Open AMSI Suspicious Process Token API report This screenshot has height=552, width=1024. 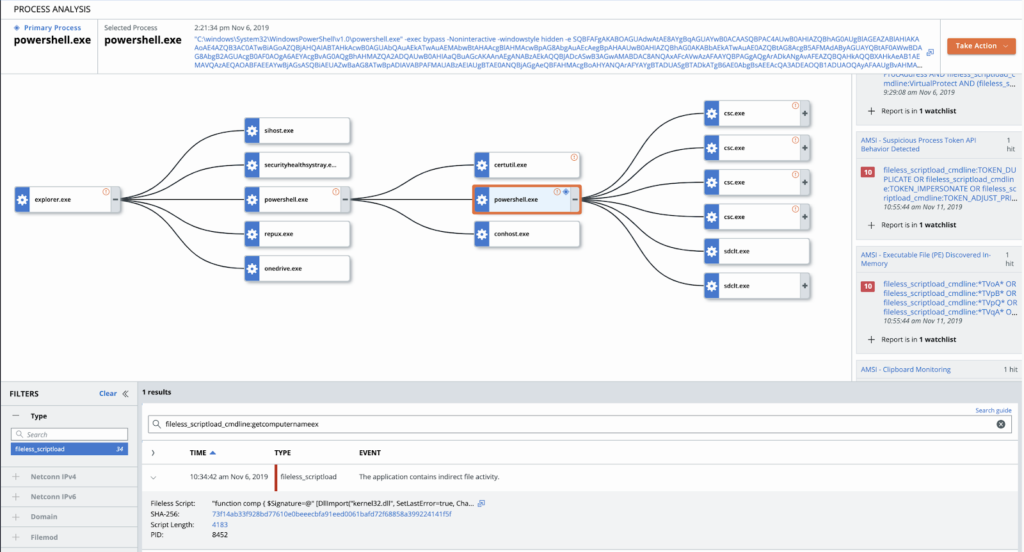pyautogui.click(x=918, y=144)
